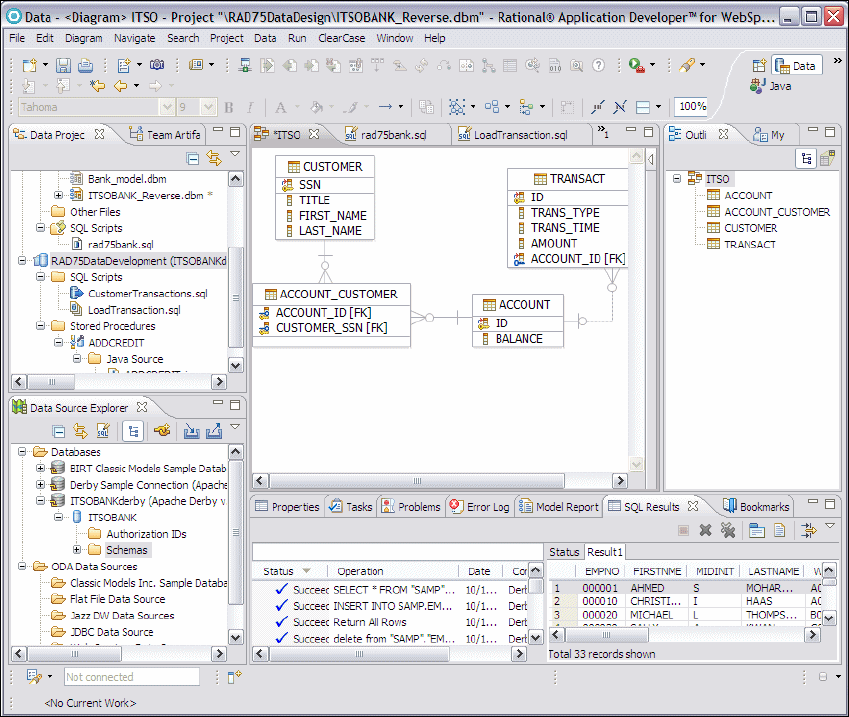The height and width of the screenshot is (717, 849).
Task: Click the Print icon in the toolbar
Action: coord(85,65)
